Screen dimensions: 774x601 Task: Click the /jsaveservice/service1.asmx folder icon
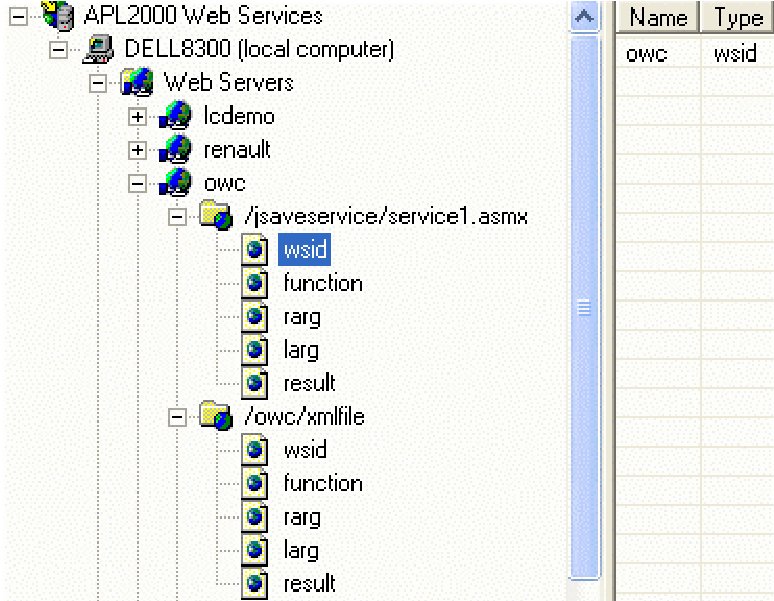pyautogui.click(x=216, y=216)
